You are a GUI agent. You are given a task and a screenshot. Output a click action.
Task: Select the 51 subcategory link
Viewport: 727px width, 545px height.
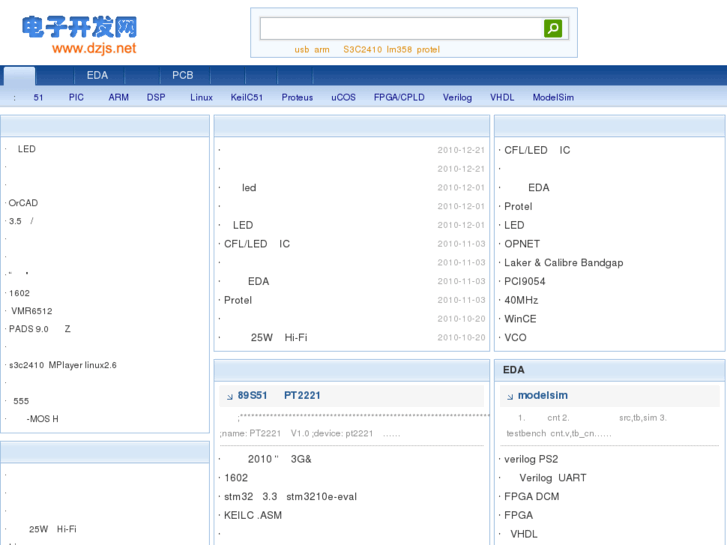pos(38,97)
